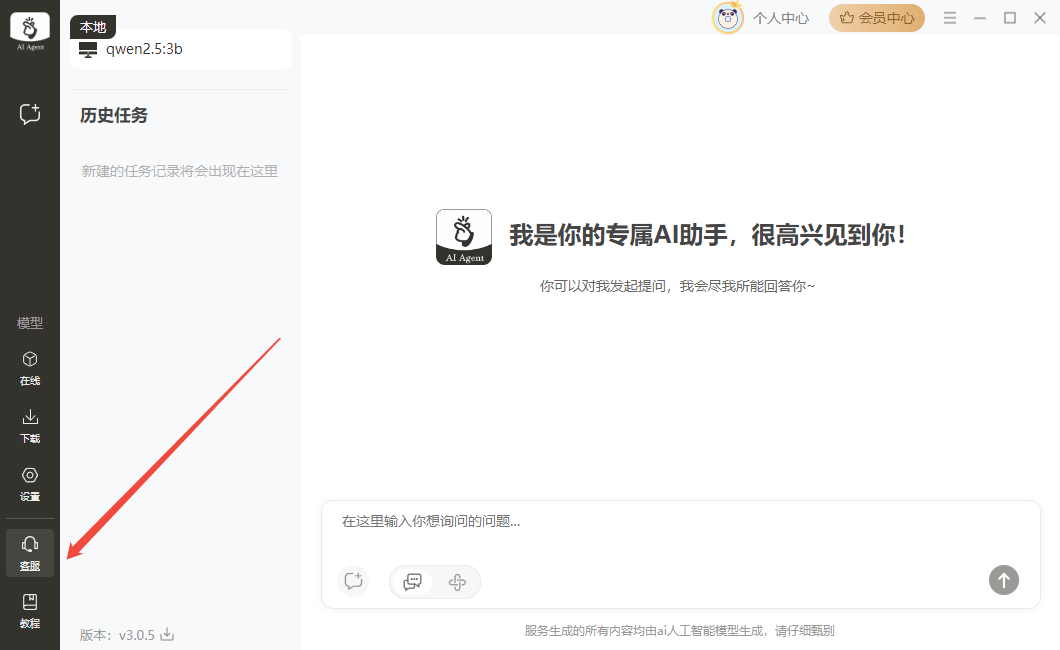Minimize the AI Agent window
Image resolution: width=1060 pixels, height=650 pixels.
click(x=980, y=18)
